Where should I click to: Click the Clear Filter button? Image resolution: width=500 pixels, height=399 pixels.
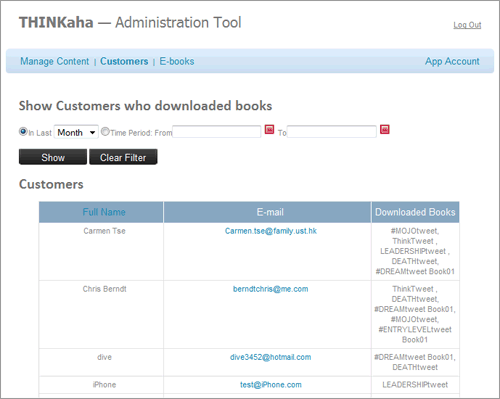(x=123, y=157)
